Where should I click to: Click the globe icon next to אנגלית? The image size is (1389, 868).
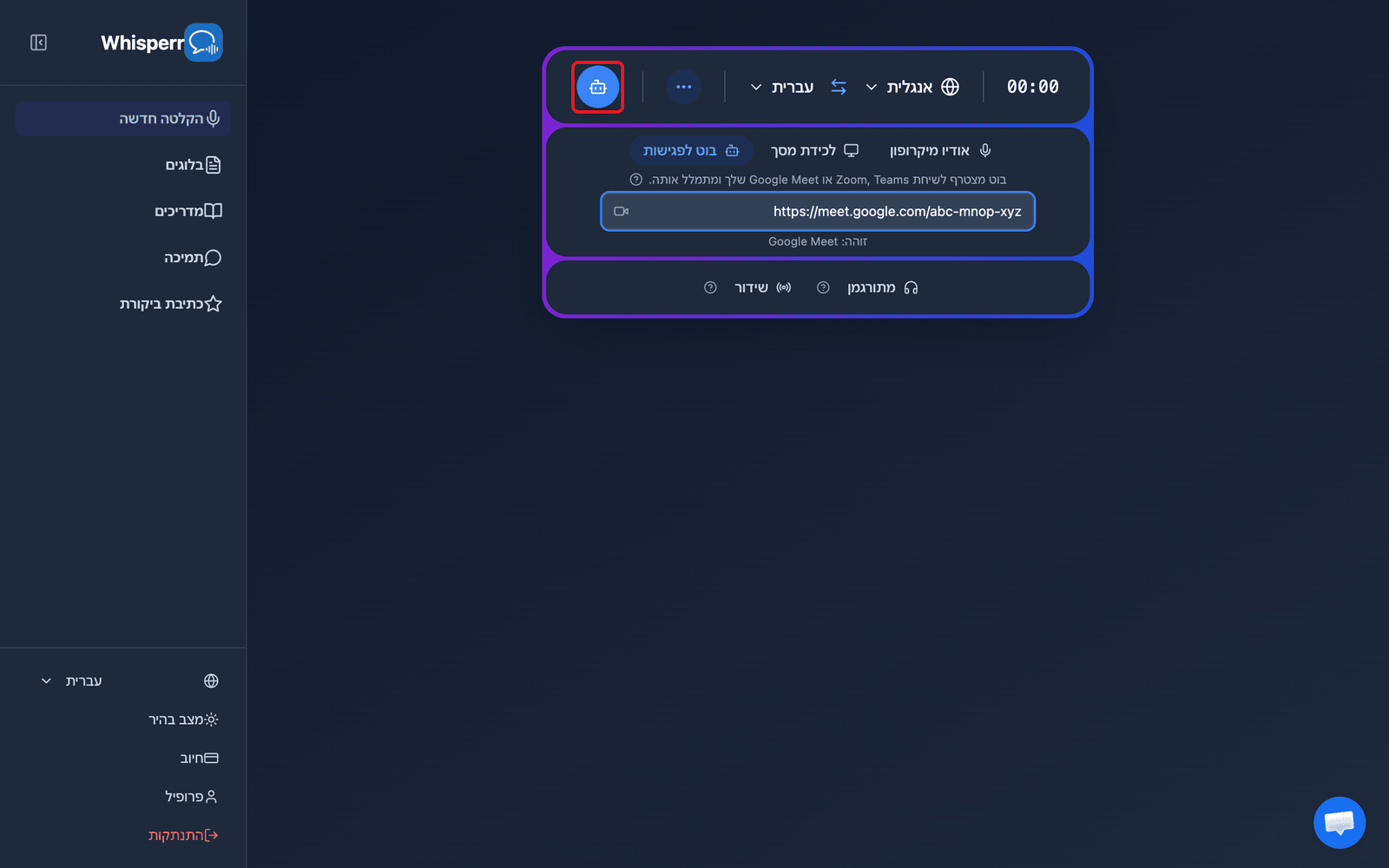point(951,87)
